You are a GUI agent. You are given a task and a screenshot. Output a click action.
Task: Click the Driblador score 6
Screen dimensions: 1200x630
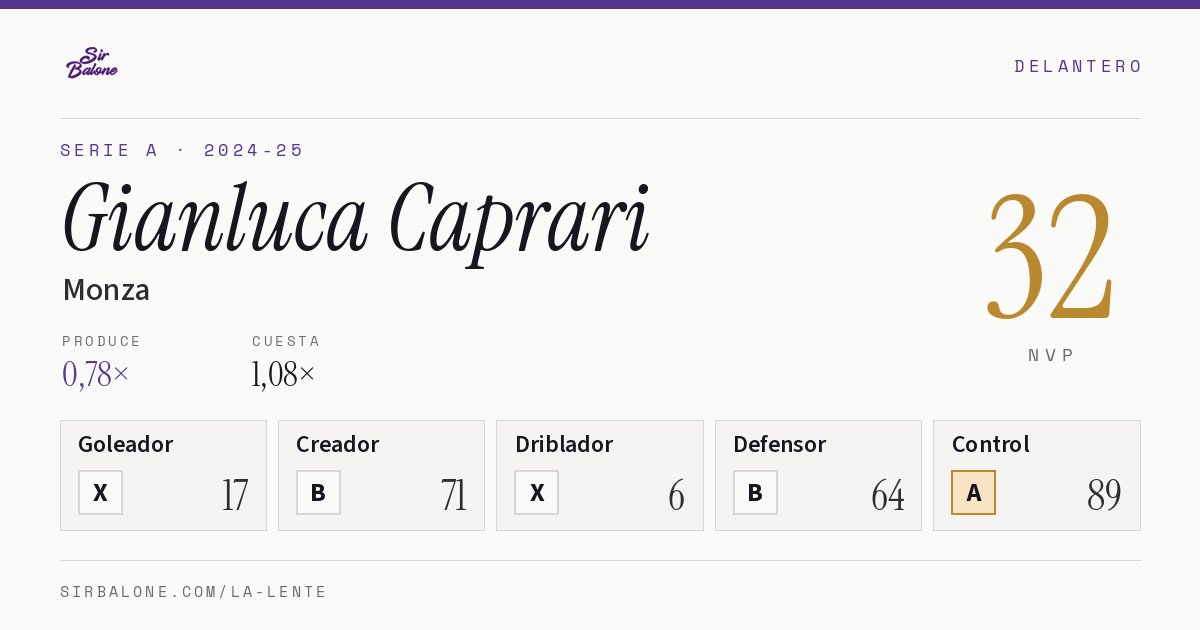pos(677,495)
